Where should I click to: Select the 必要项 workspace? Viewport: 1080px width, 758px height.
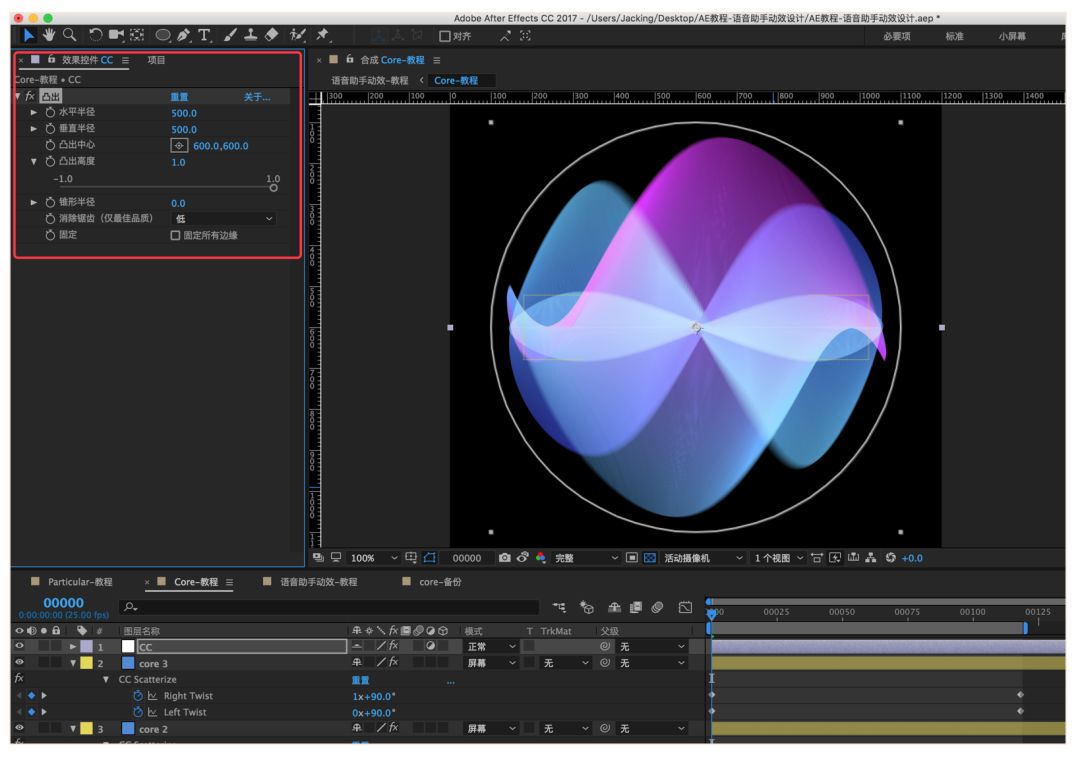[897, 36]
